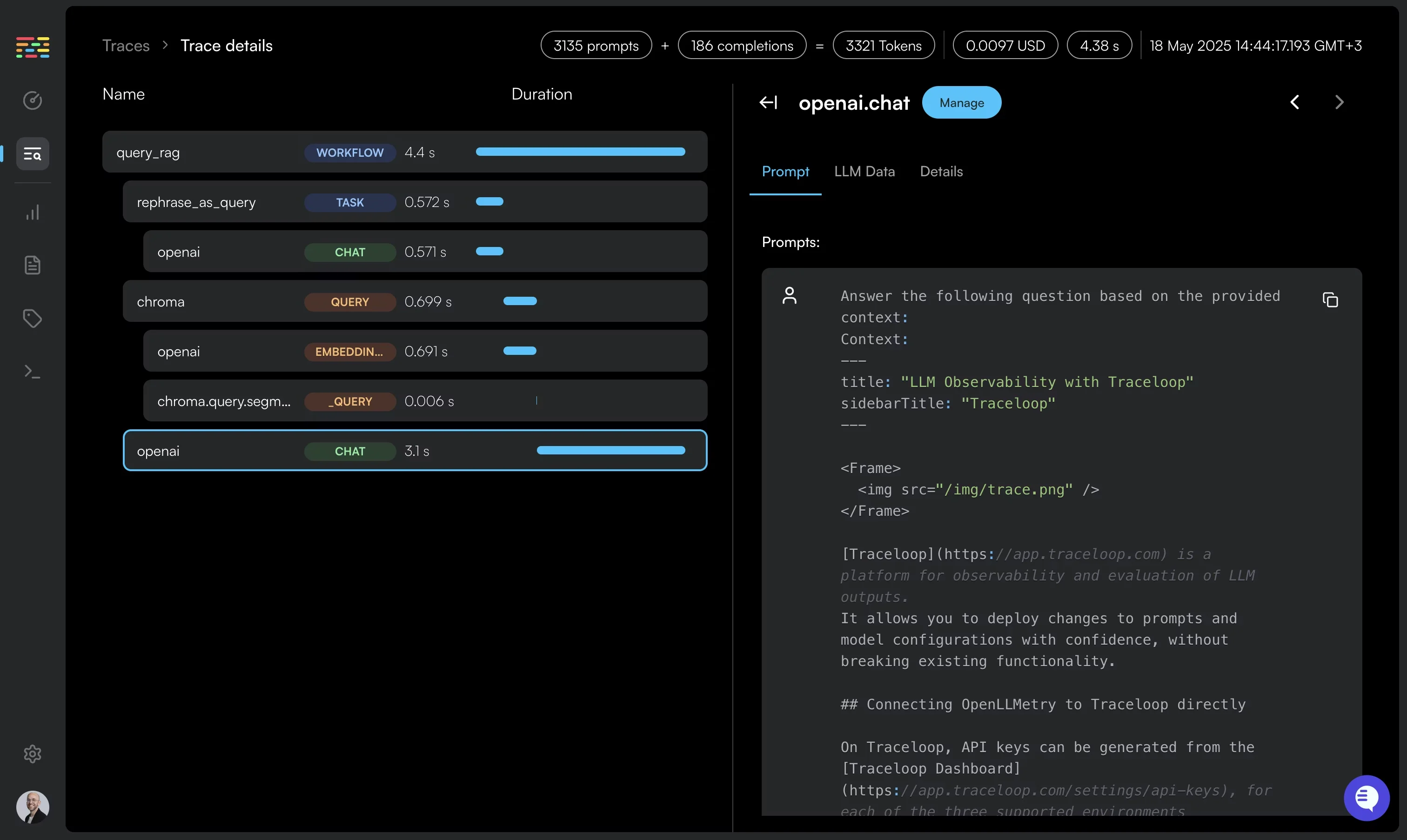Switch to the LLM Data tab
This screenshot has height=840, width=1407.
pos(864,171)
